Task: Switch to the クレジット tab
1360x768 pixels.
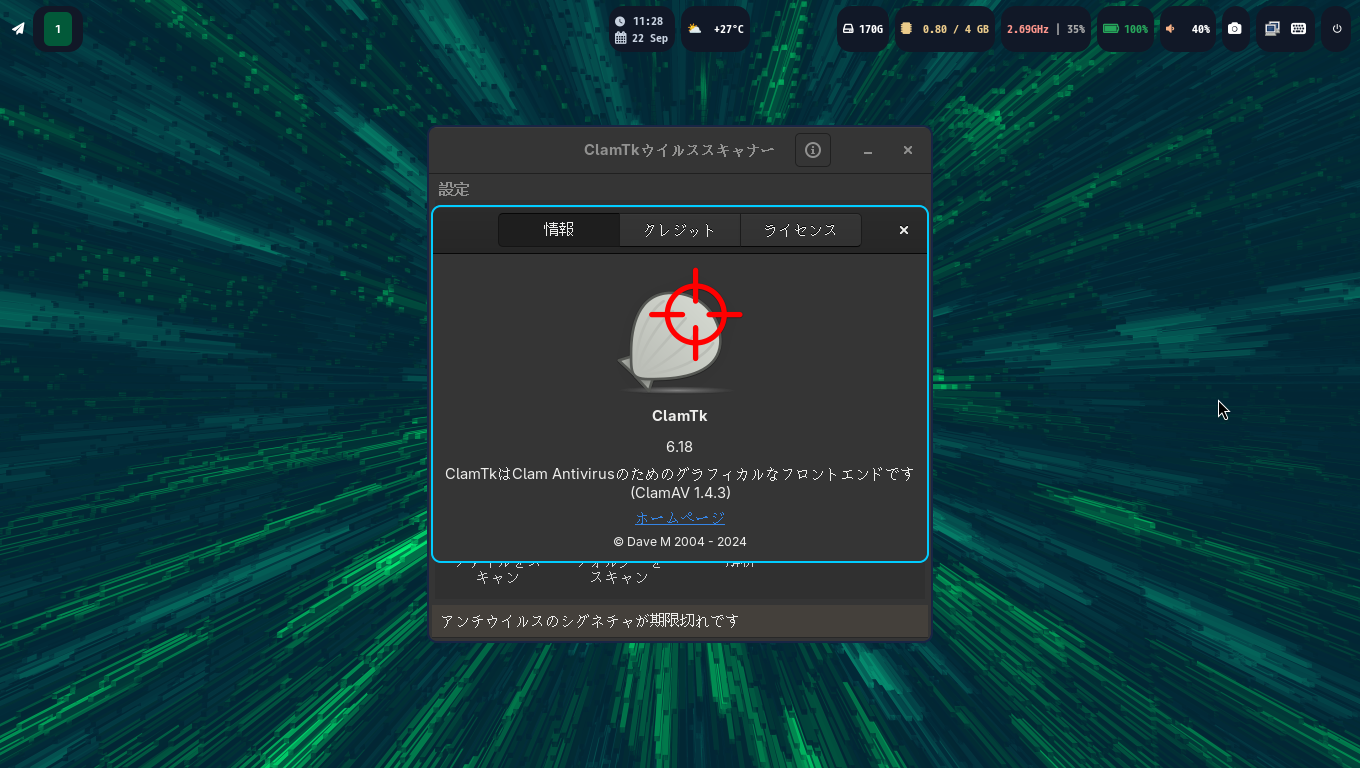Action: coord(680,230)
